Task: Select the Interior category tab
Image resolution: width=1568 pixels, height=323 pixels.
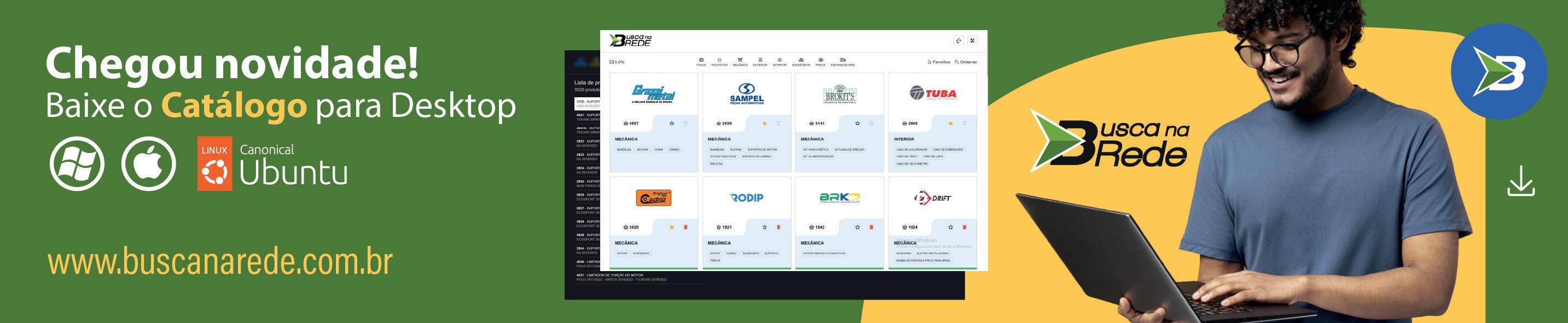Action: click(x=780, y=62)
